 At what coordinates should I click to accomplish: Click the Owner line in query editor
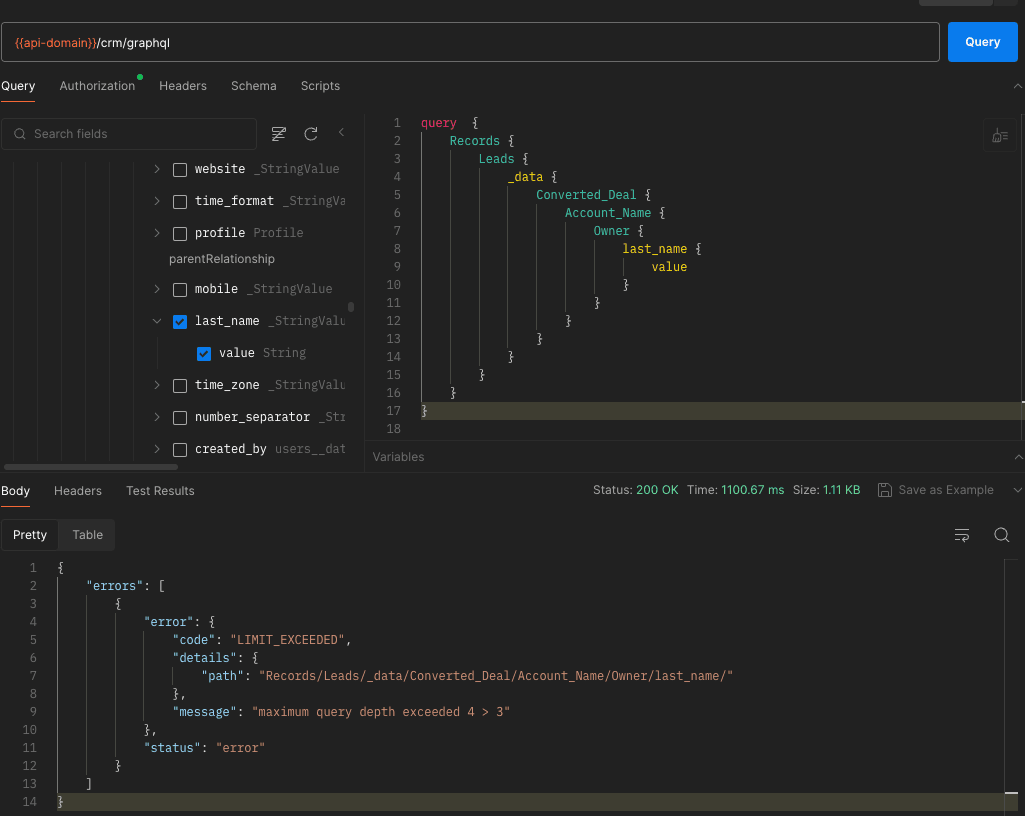click(x=618, y=231)
